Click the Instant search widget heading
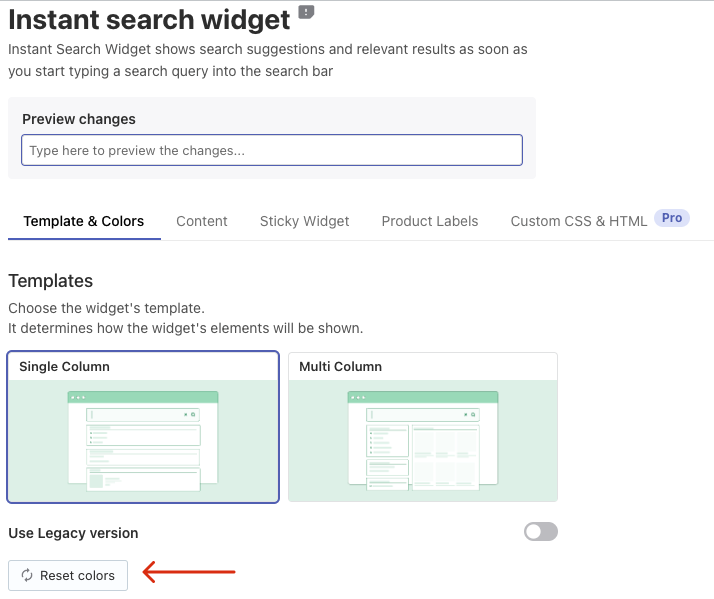This screenshot has height=599, width=714. 149,18
